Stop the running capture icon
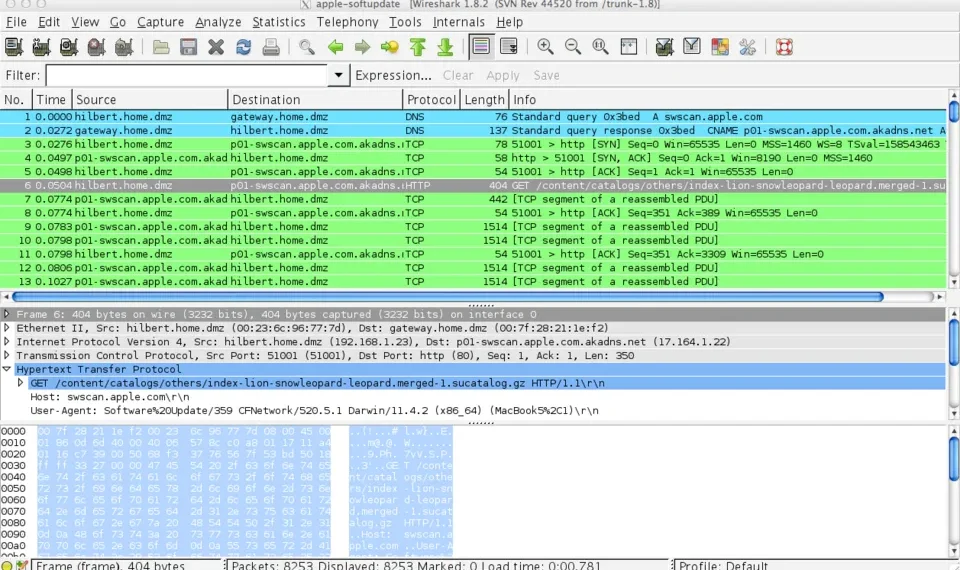The image size is (960, 570). 96,47
